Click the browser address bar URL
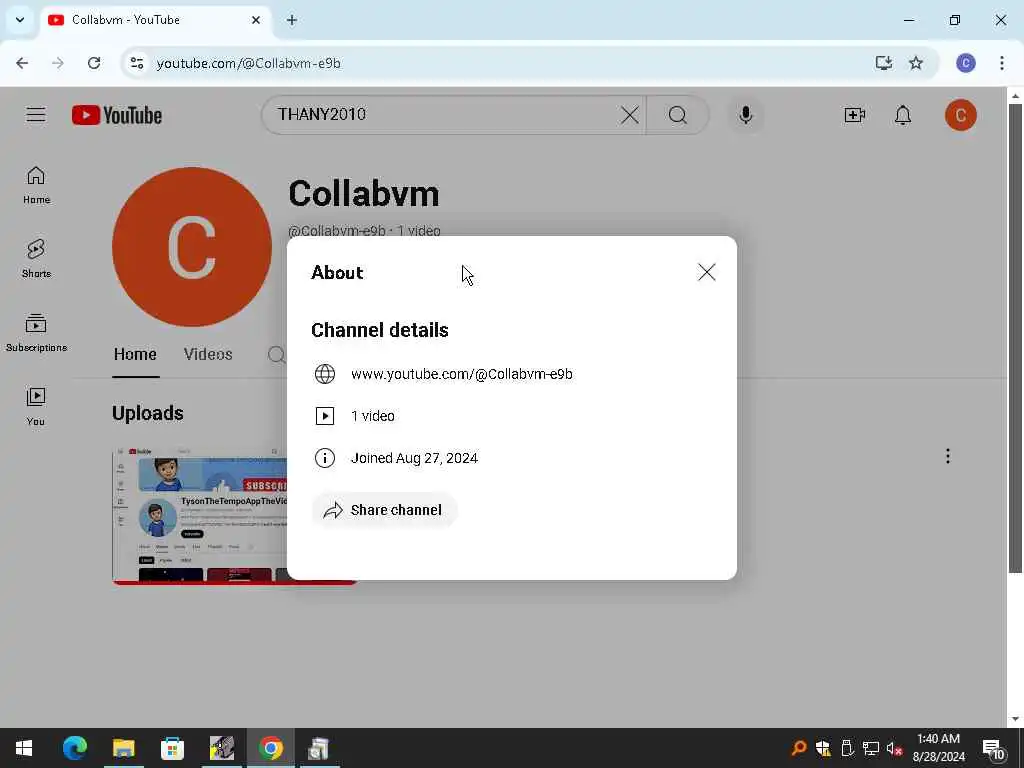 [x=248, y=63]
